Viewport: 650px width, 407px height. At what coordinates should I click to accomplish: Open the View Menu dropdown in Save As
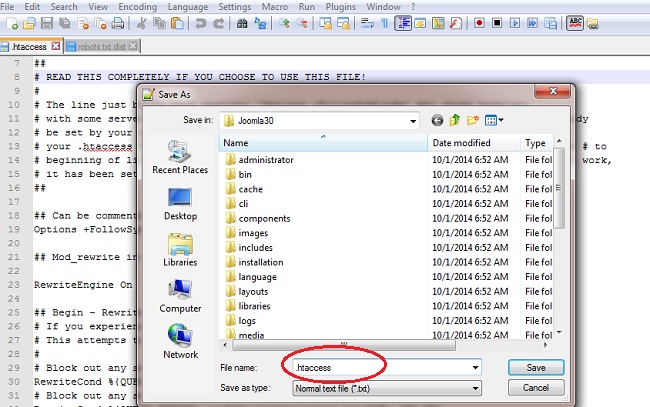pyautogui.click(x=494, y=120)
